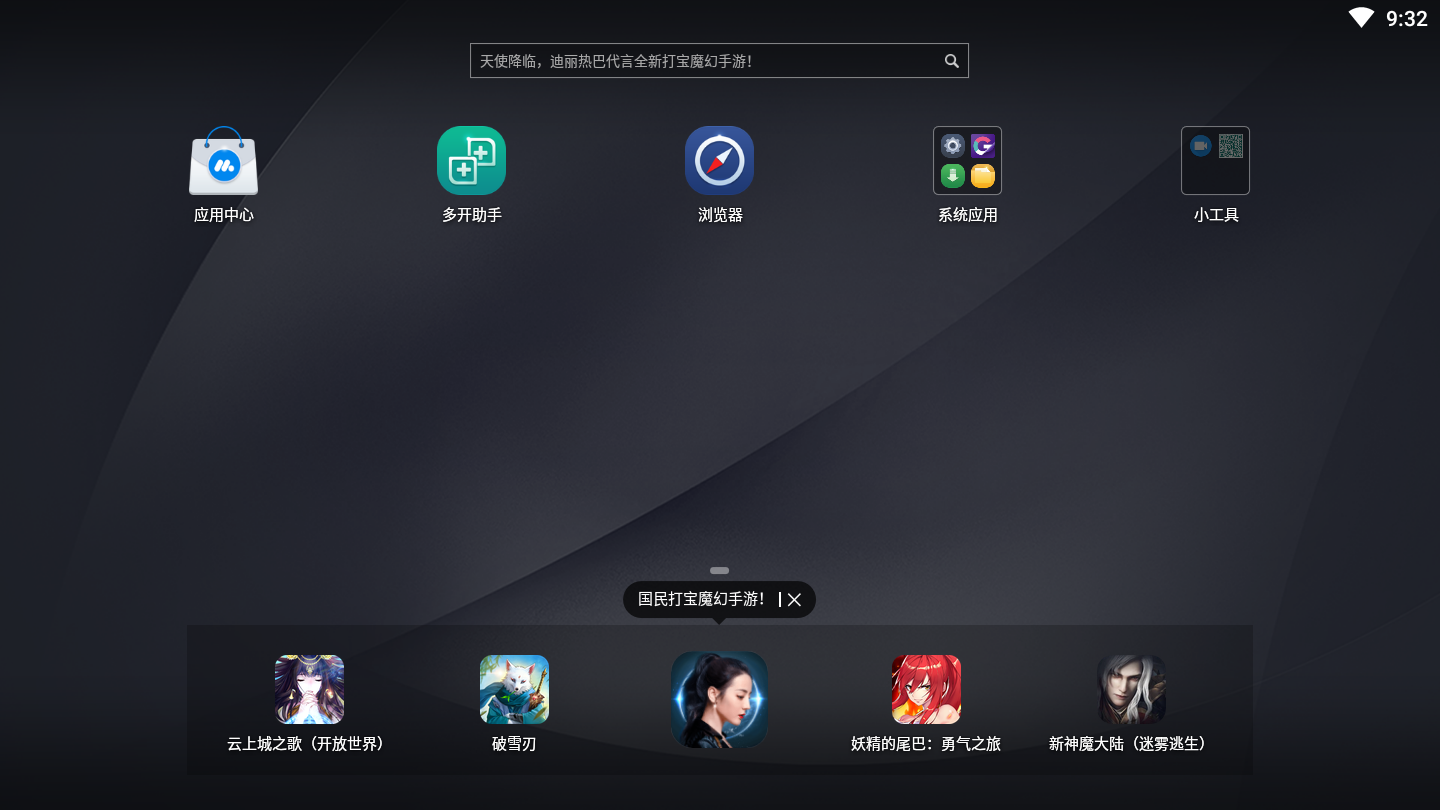Viewport: 1440px width, 810px height.
Task: Dismiss the 国民打宝魔幻手游 tooltip with X
Action: [x=795, y=600]
